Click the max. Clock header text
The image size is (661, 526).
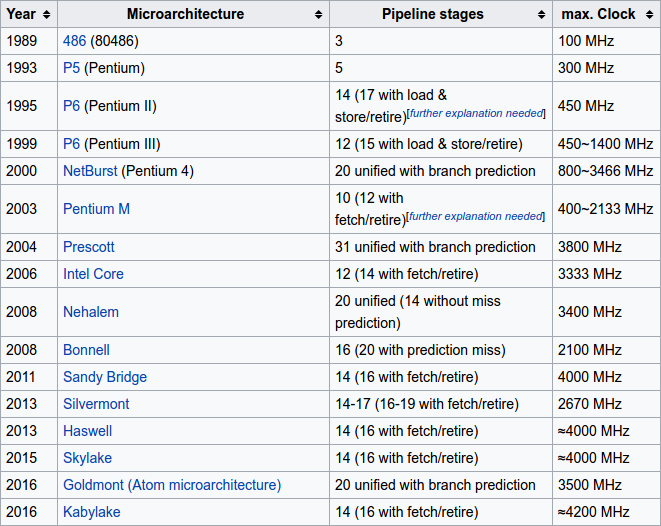(598, 14)
